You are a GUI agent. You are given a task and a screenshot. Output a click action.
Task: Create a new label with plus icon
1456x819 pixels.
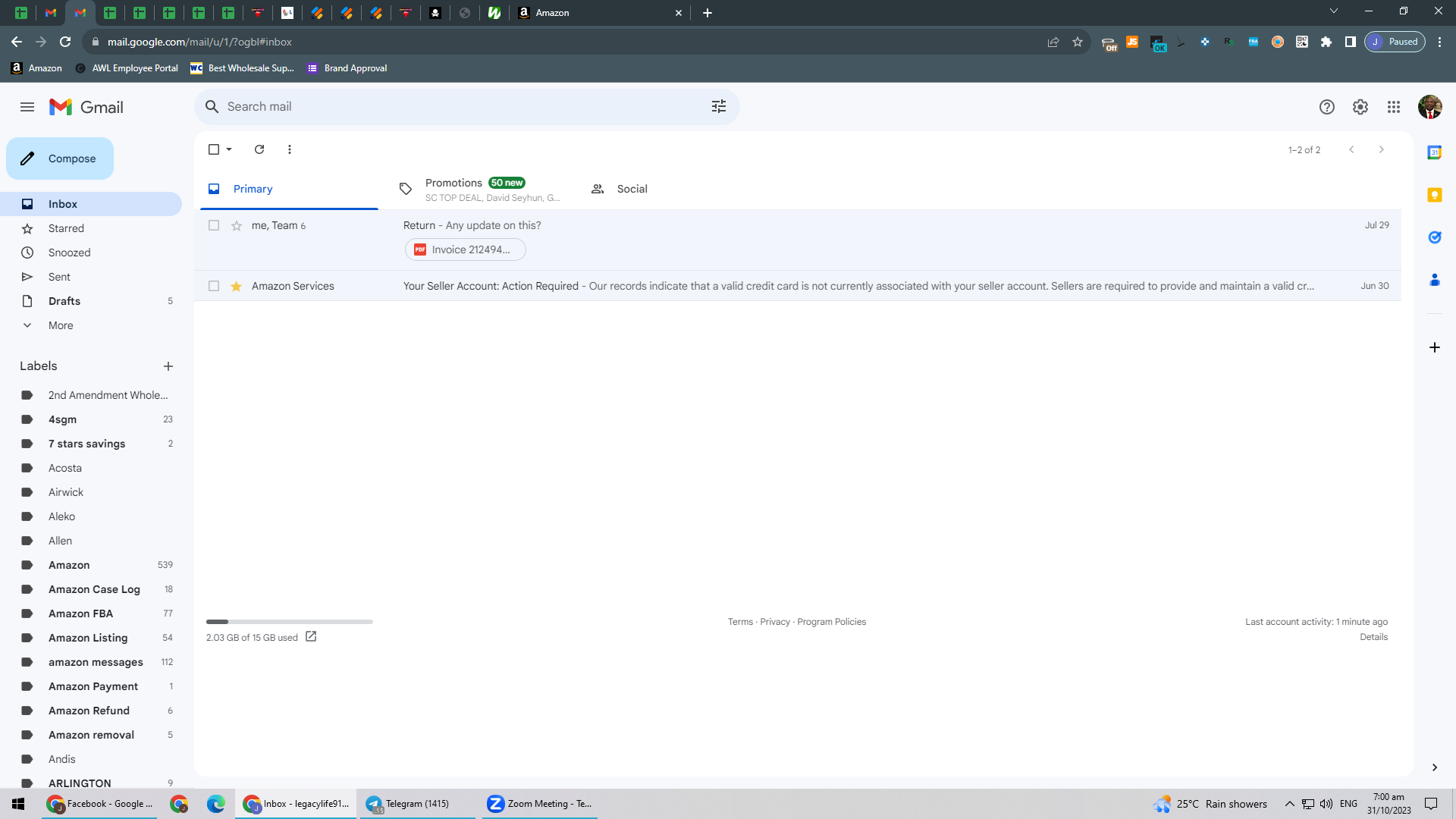click(x=168, y=366)
